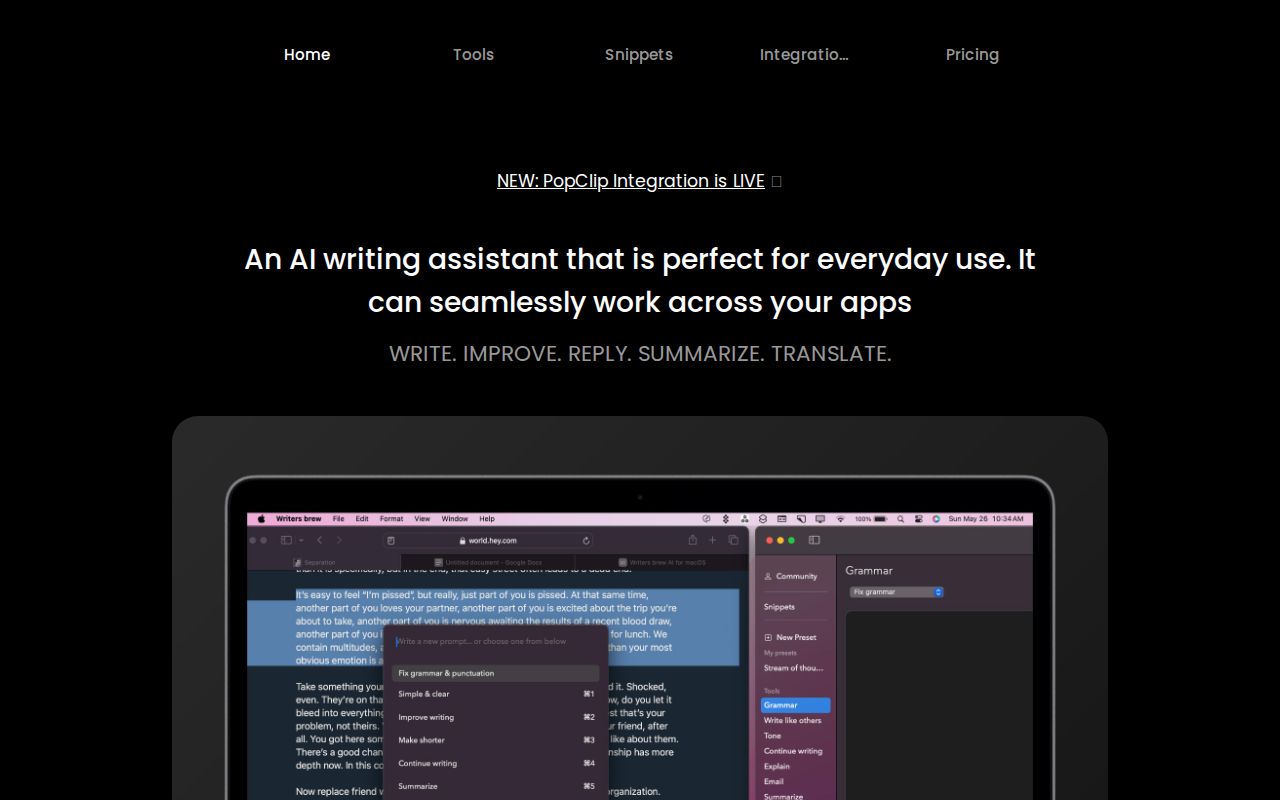Expand the chevron beside the sidebar button
This screenshot has height=800, width=1280.
301,540
